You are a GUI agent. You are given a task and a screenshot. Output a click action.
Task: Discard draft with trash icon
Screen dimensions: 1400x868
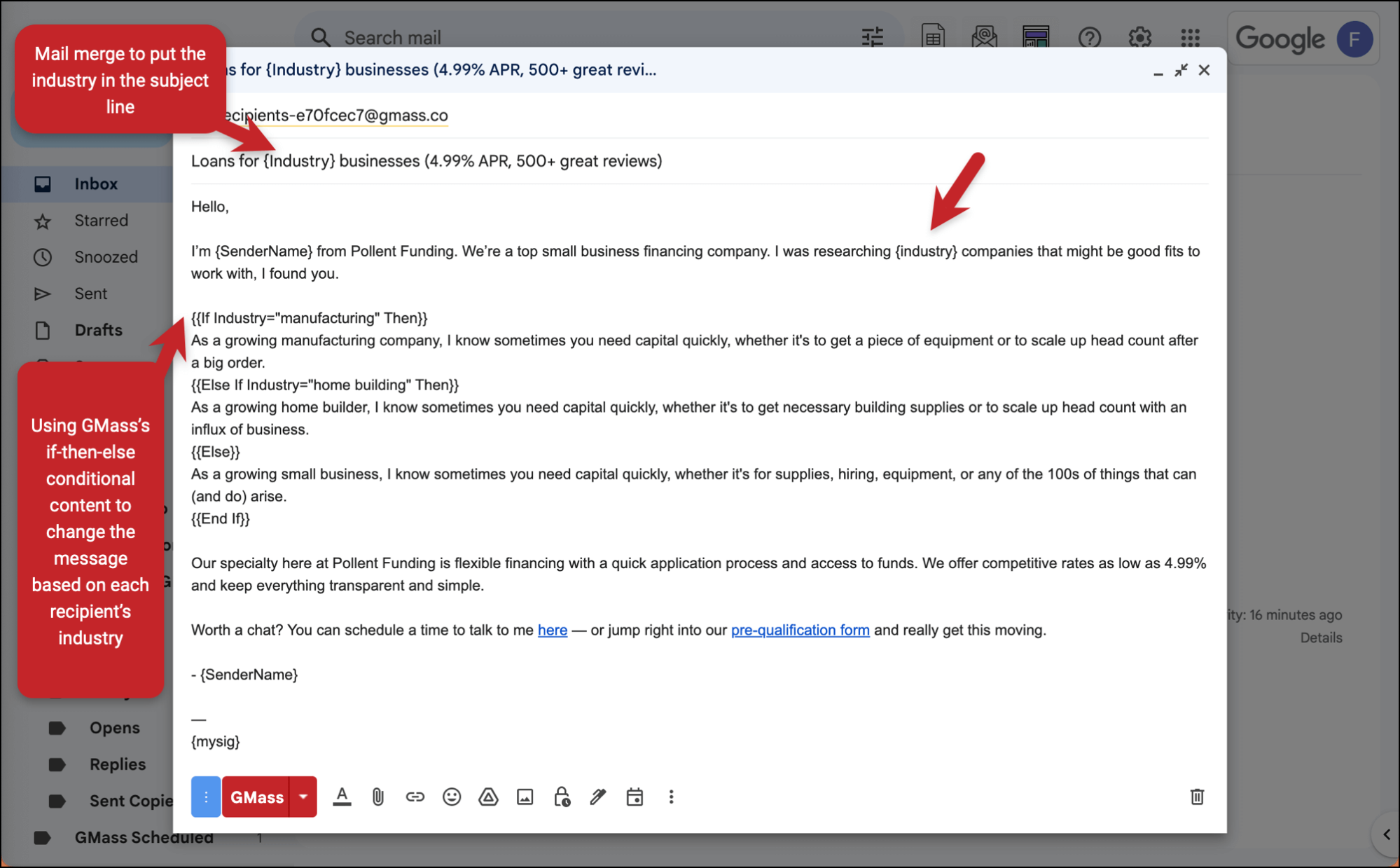pos(1197,797)
